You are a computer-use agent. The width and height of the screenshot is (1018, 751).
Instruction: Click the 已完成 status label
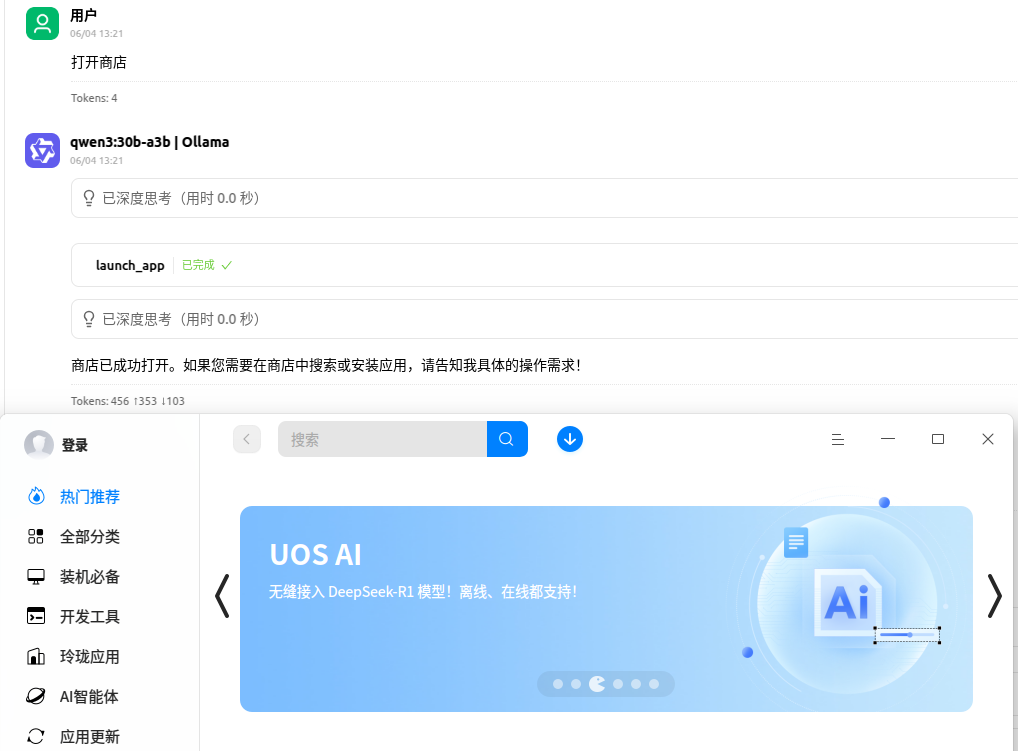coord(198,265)
